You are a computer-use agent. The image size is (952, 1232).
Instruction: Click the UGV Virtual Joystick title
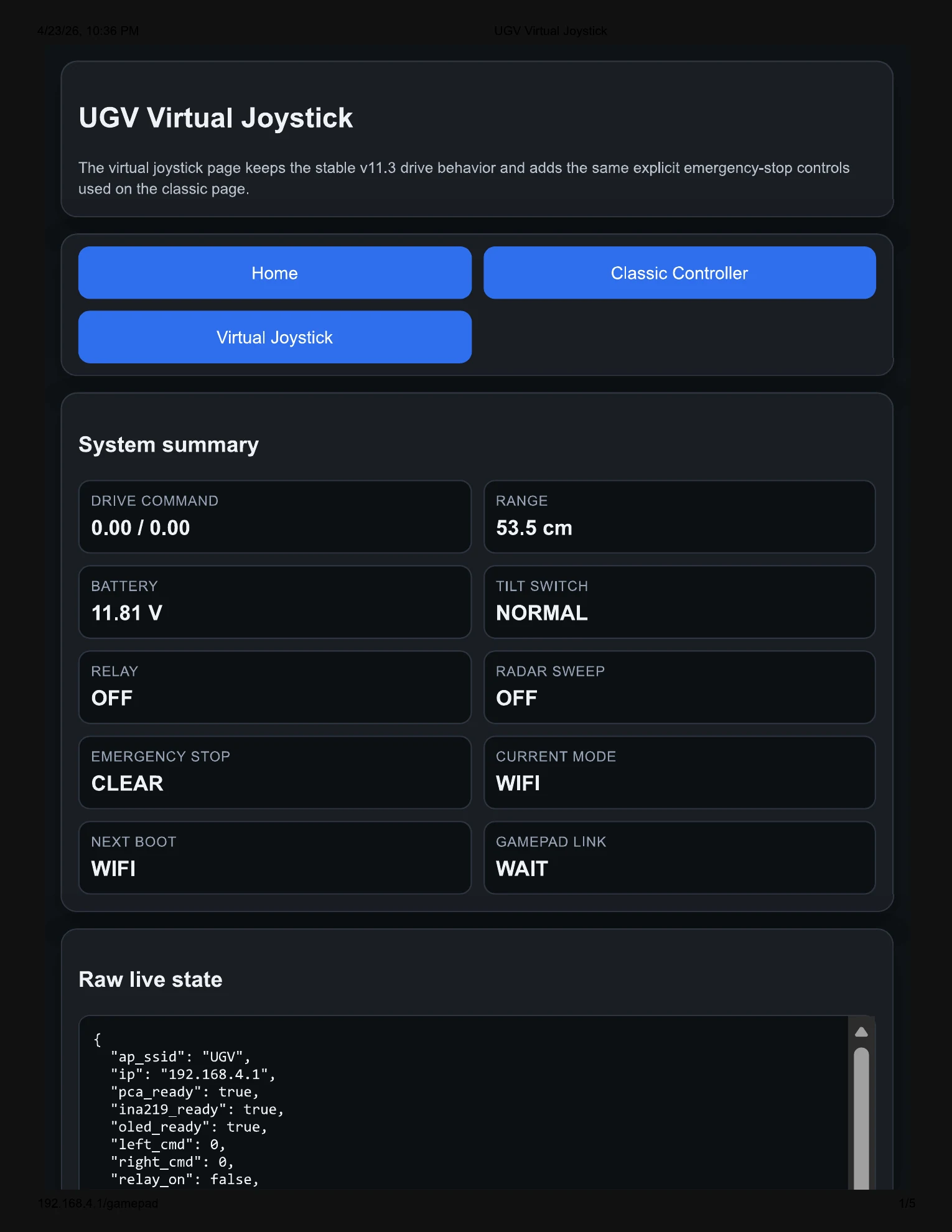click(x=215, y=118)
